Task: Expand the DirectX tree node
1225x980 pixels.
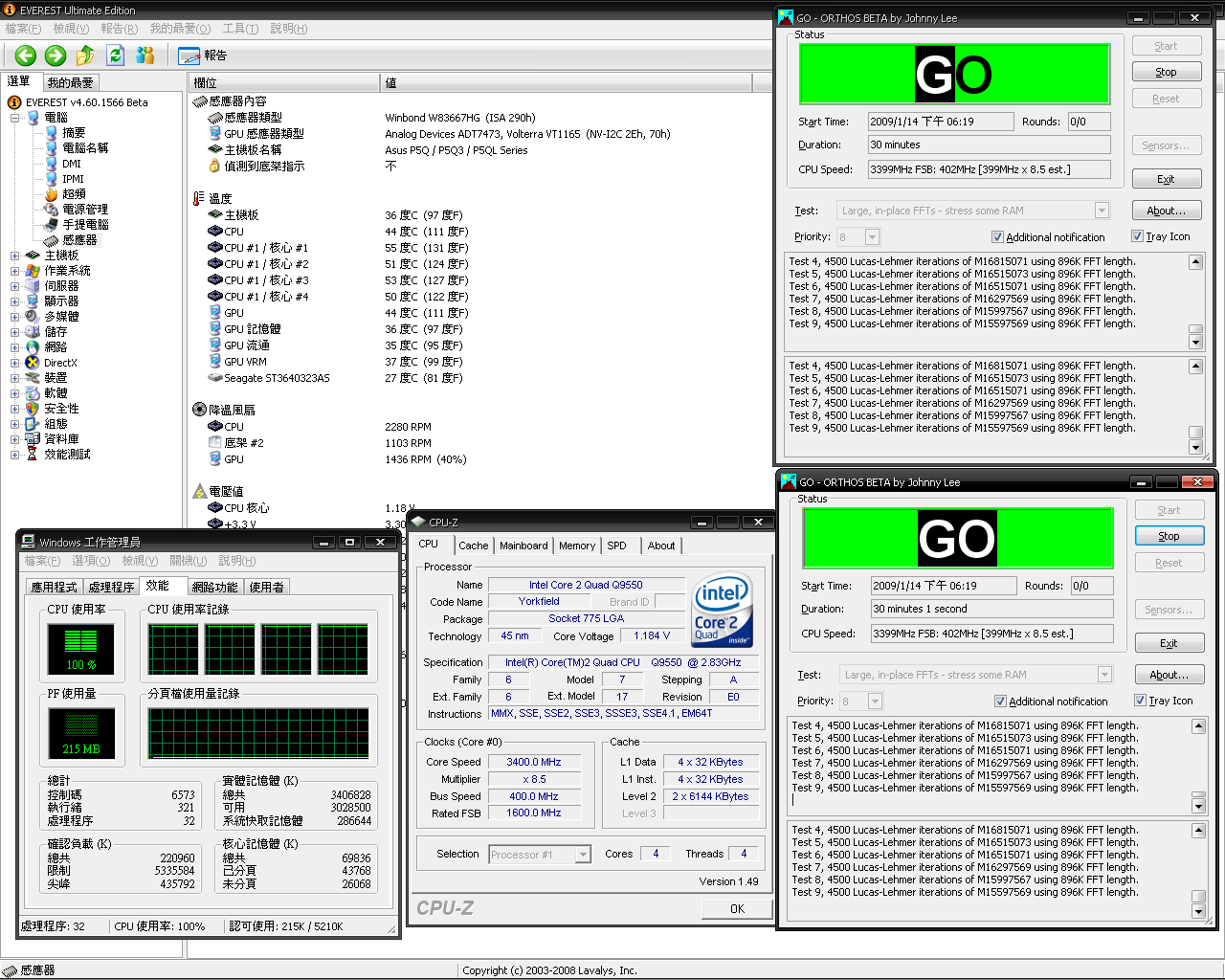Action: pyautogui.click(x=14, y=363)
